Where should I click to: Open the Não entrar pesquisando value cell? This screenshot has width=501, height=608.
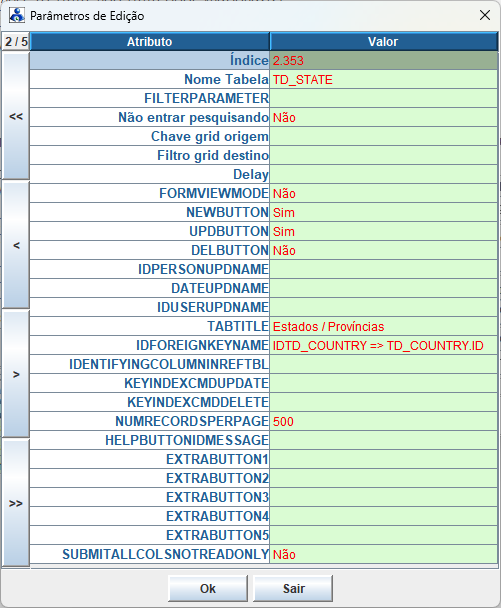pos(384,117)
